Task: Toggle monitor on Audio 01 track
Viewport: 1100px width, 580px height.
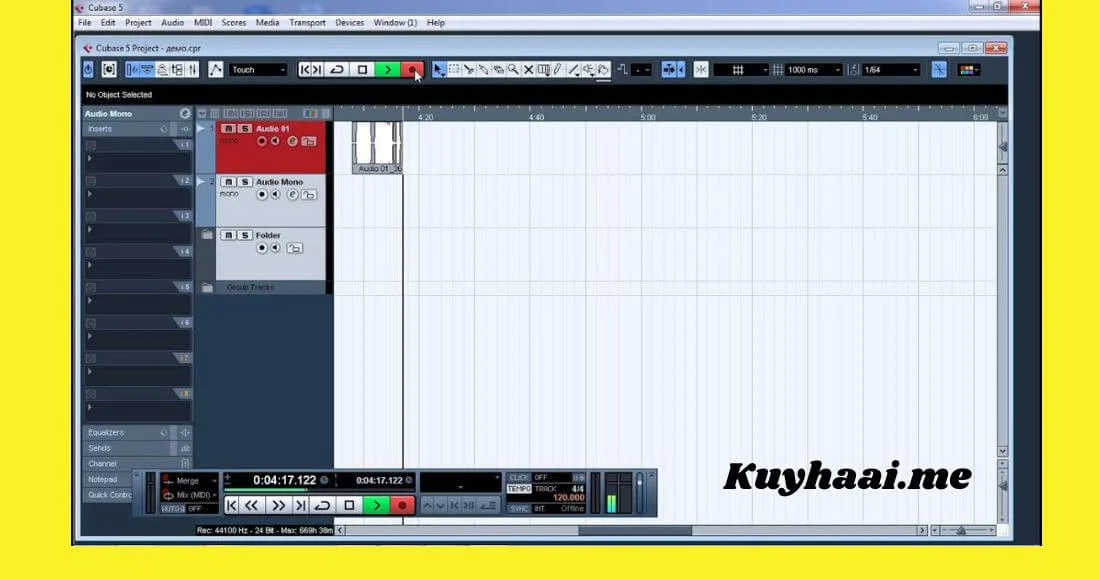Action: click(275, 141)
